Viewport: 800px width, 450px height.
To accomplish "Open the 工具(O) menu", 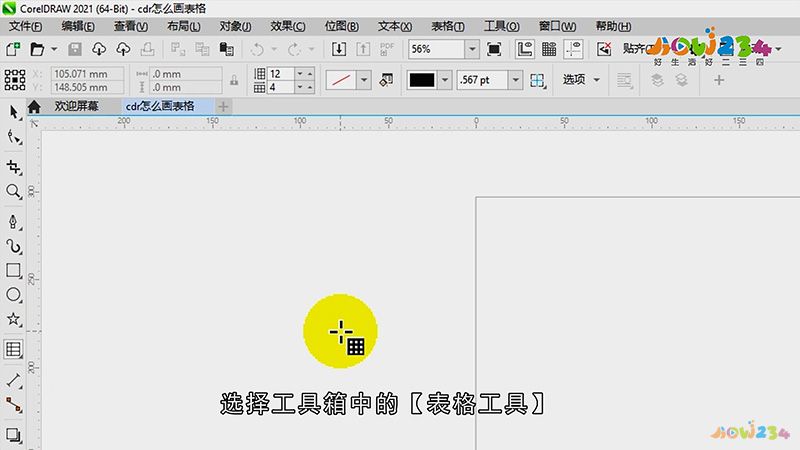I will pos(502,26).
